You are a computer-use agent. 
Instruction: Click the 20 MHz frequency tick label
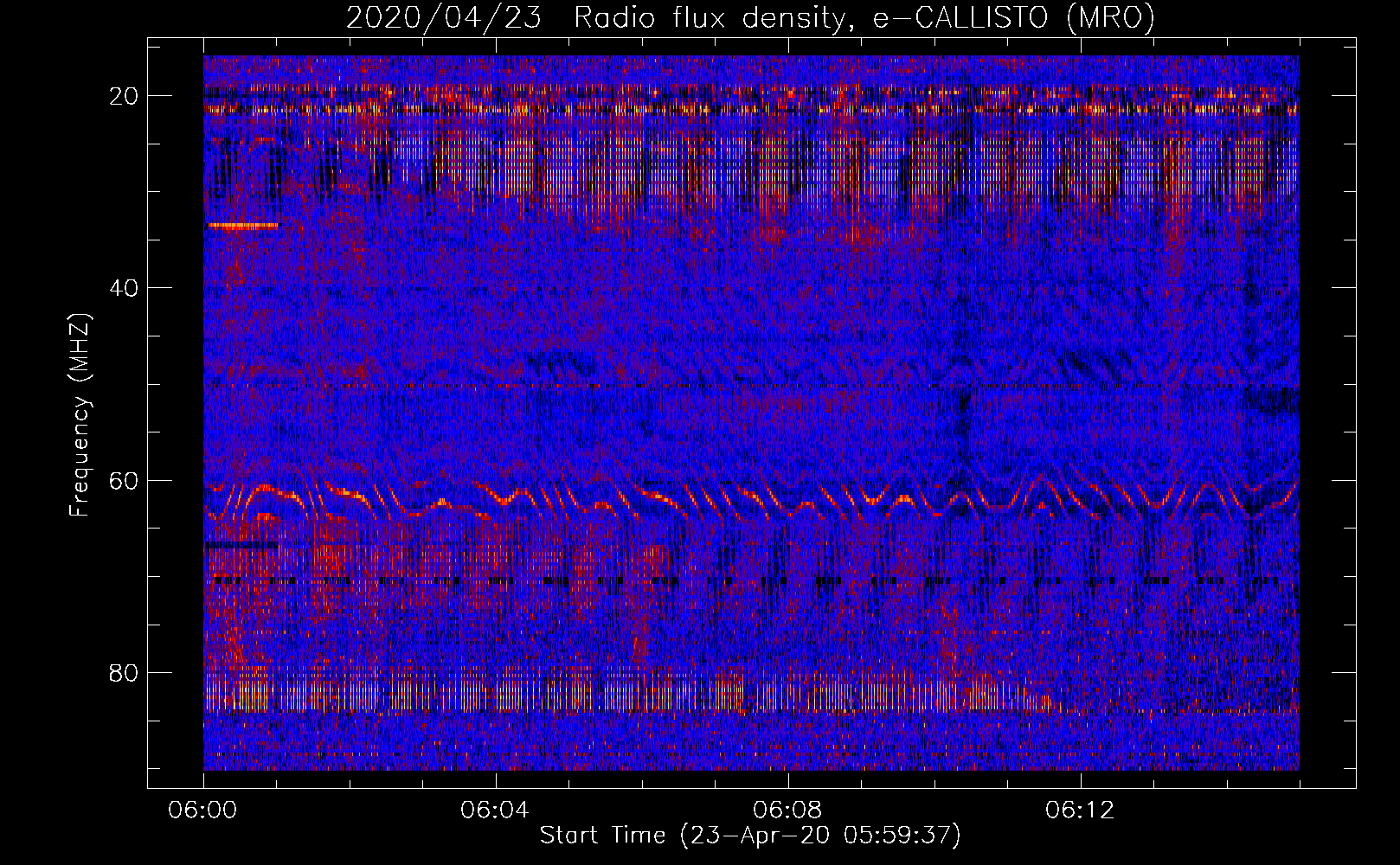click(125, 96)
